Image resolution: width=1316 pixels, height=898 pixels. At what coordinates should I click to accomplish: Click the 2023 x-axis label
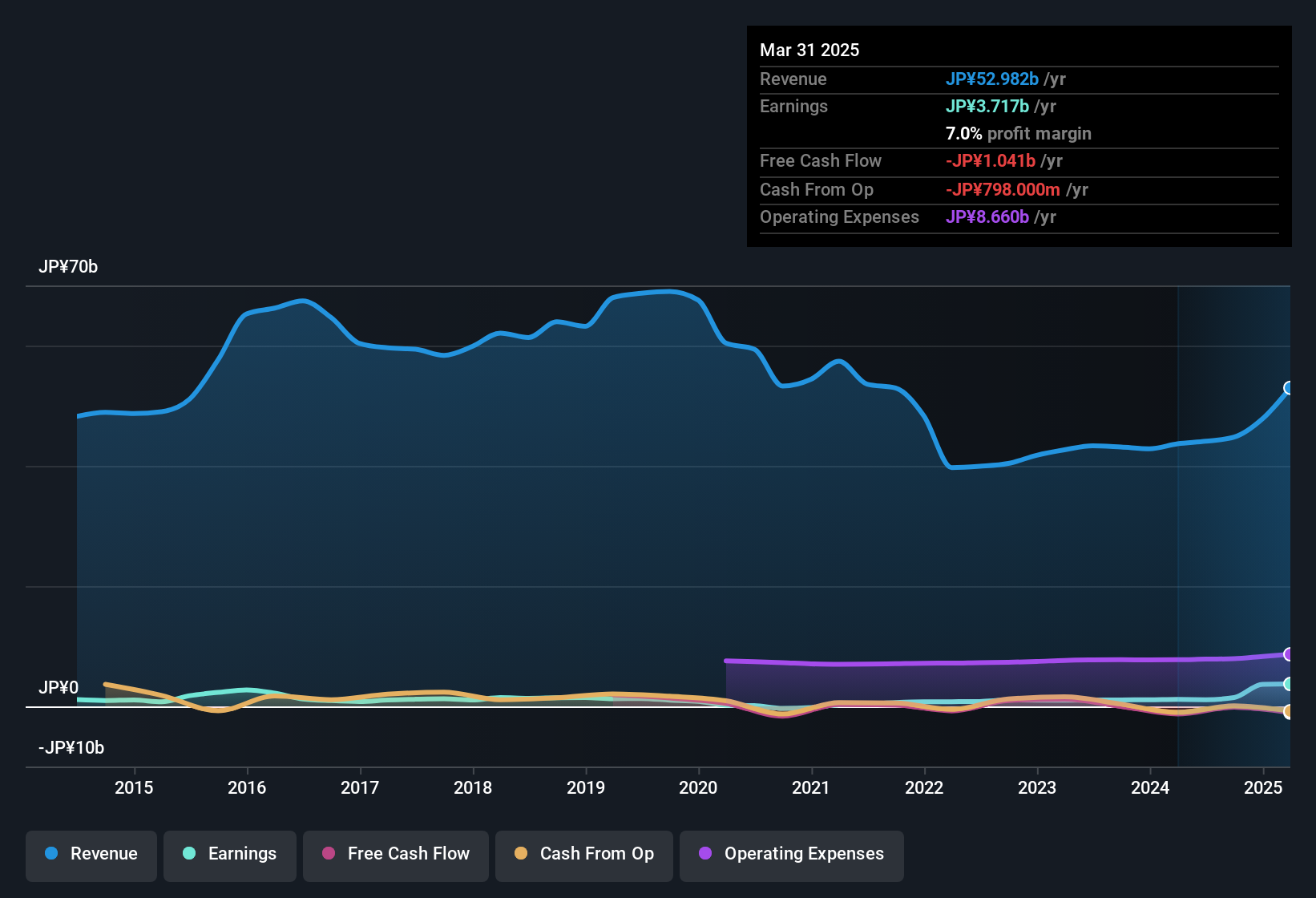pyautogui.click(x=1037, y=787)
